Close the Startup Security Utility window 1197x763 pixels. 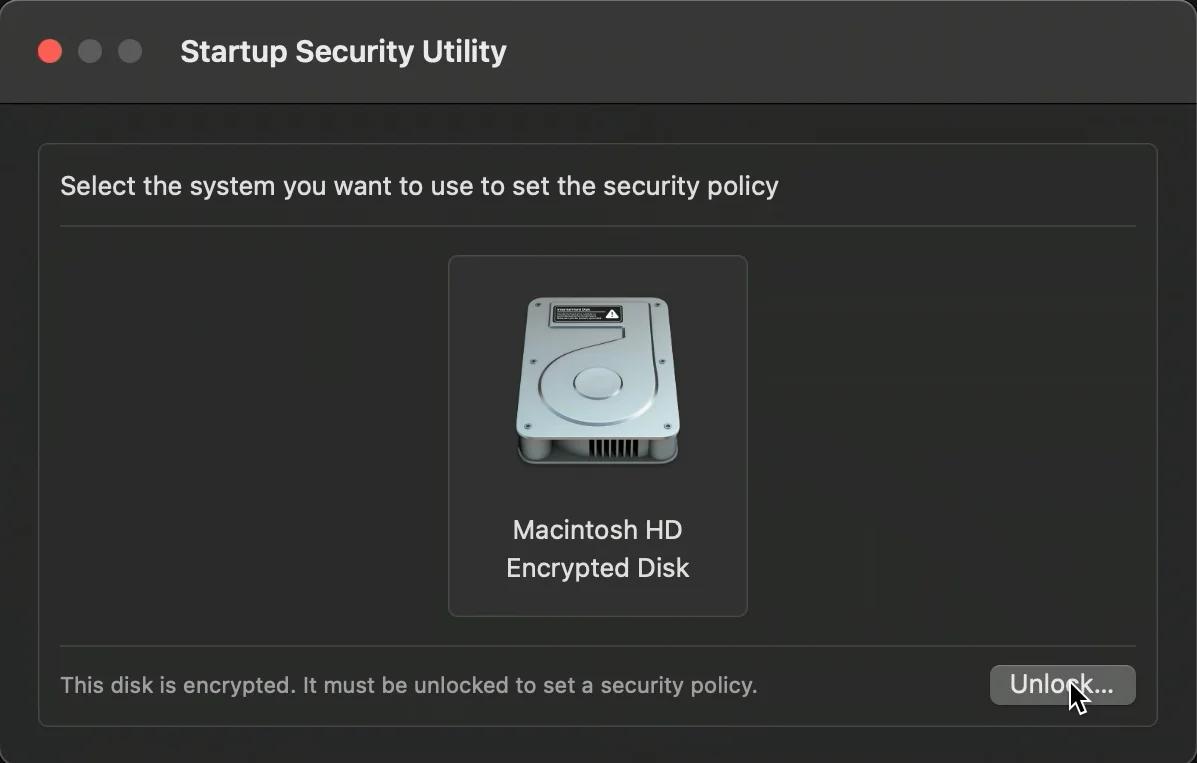coord(50,51)
